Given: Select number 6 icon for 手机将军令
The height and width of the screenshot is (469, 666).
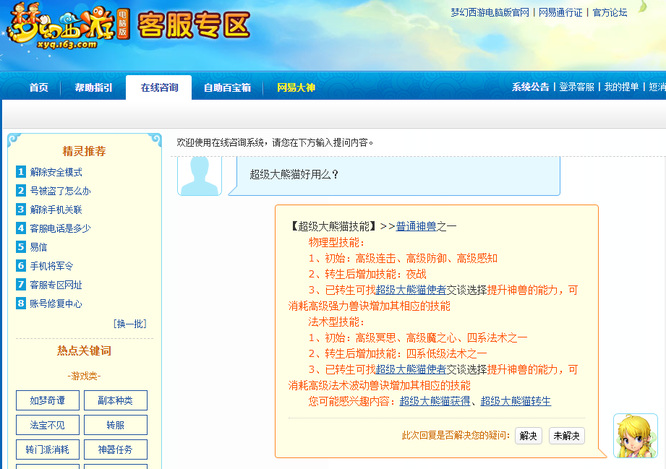Looking at the screenshot, I should point(21,266).
